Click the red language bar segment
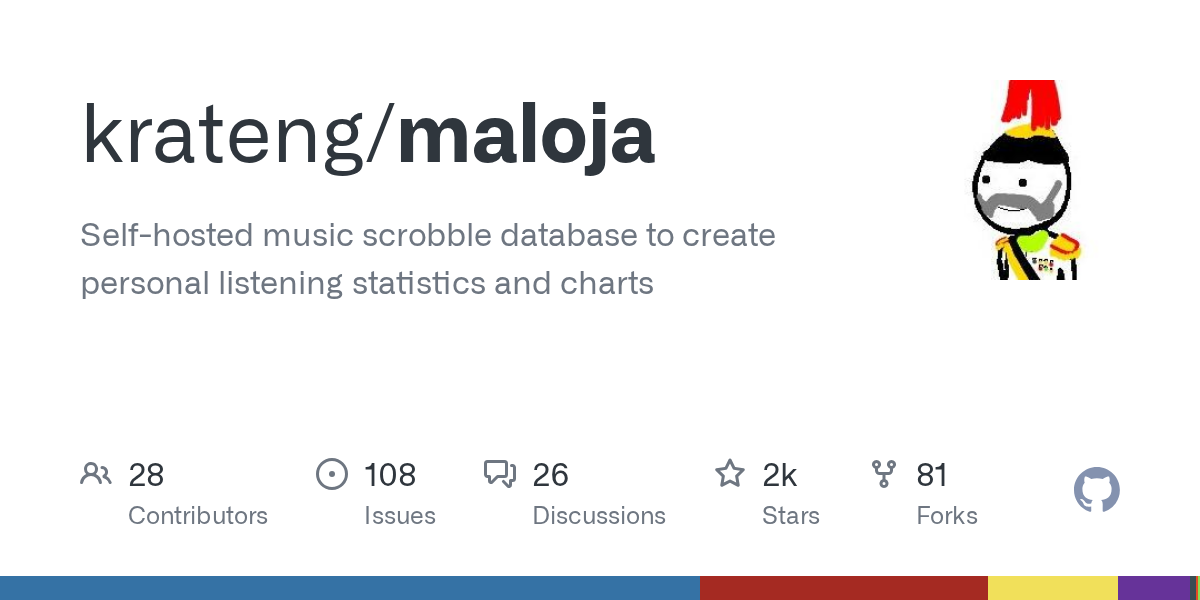1200x600 pixels. tap(844, 588)
